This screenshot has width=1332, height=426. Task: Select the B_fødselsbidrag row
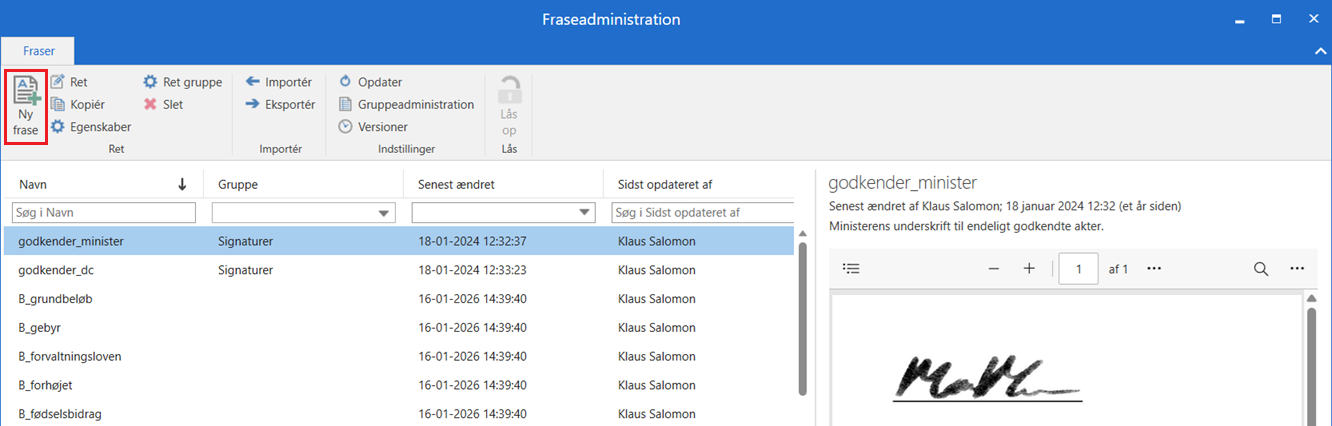click(x=400, y=413)
